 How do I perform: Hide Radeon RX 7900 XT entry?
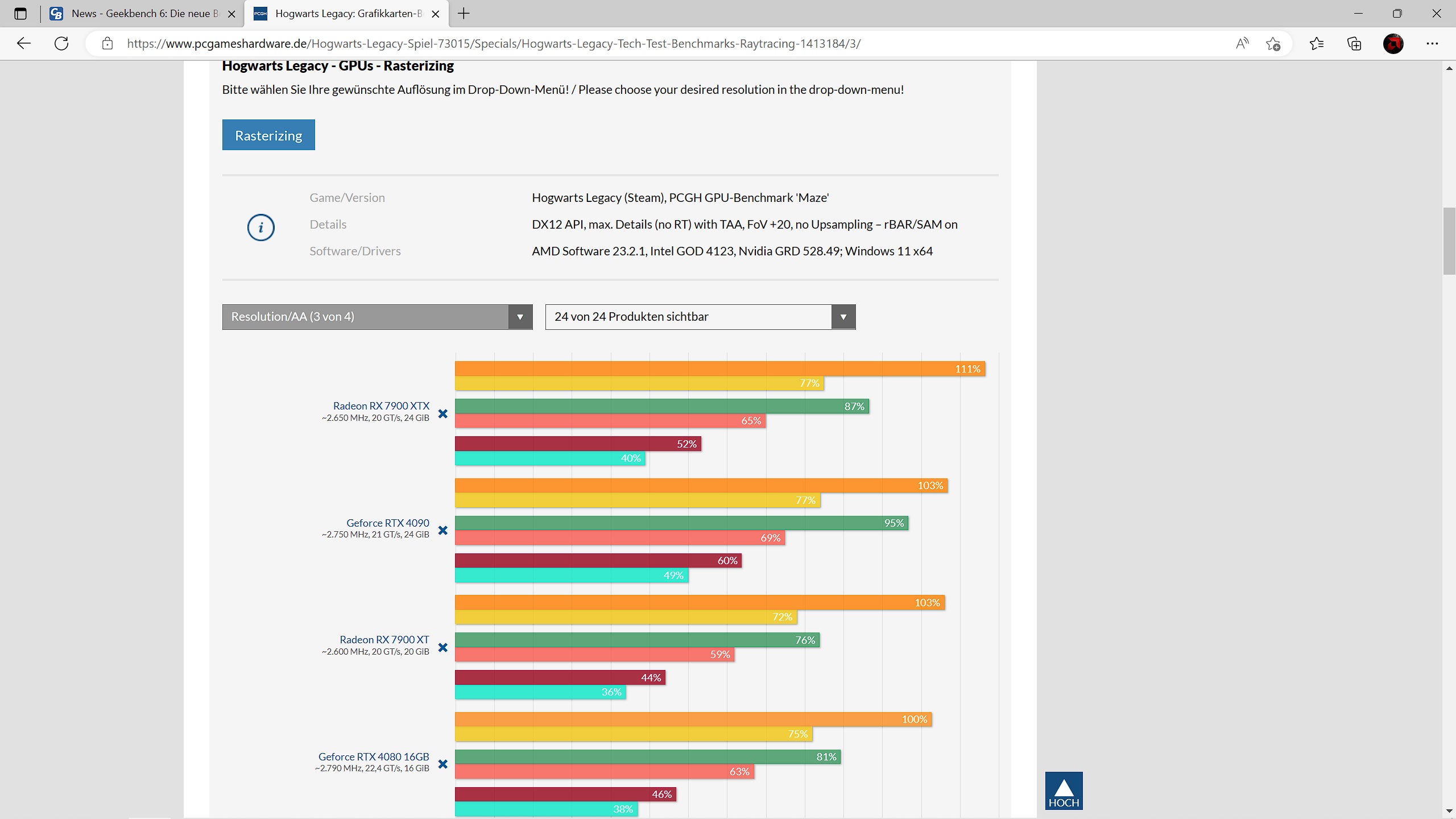443,648
